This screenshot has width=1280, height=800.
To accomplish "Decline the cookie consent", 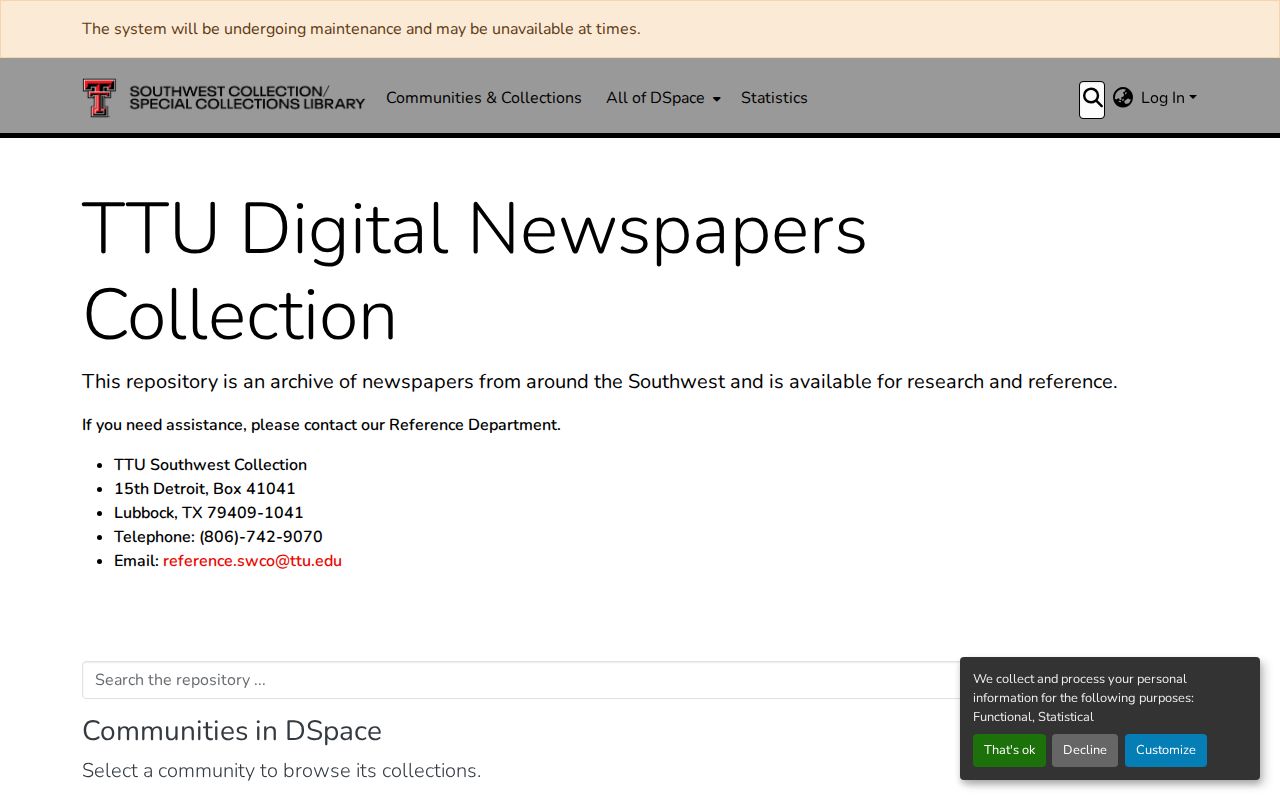I will [x=1085, y=750].
